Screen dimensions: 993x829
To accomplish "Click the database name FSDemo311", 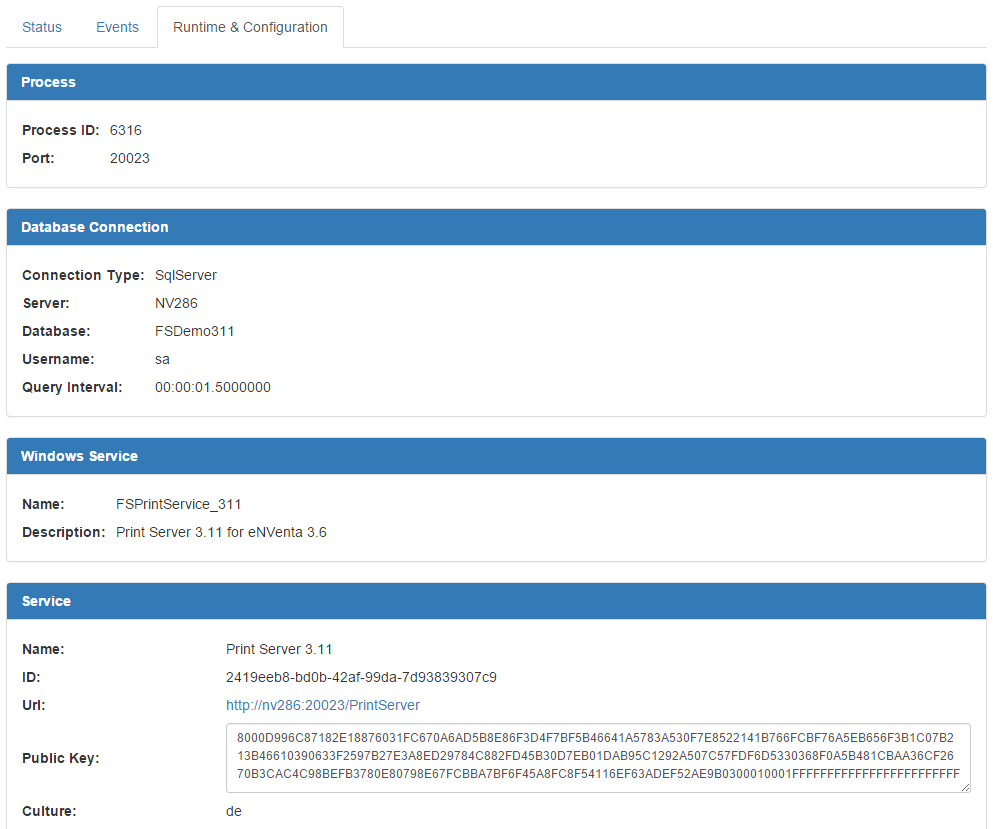I will pos(194,331).
